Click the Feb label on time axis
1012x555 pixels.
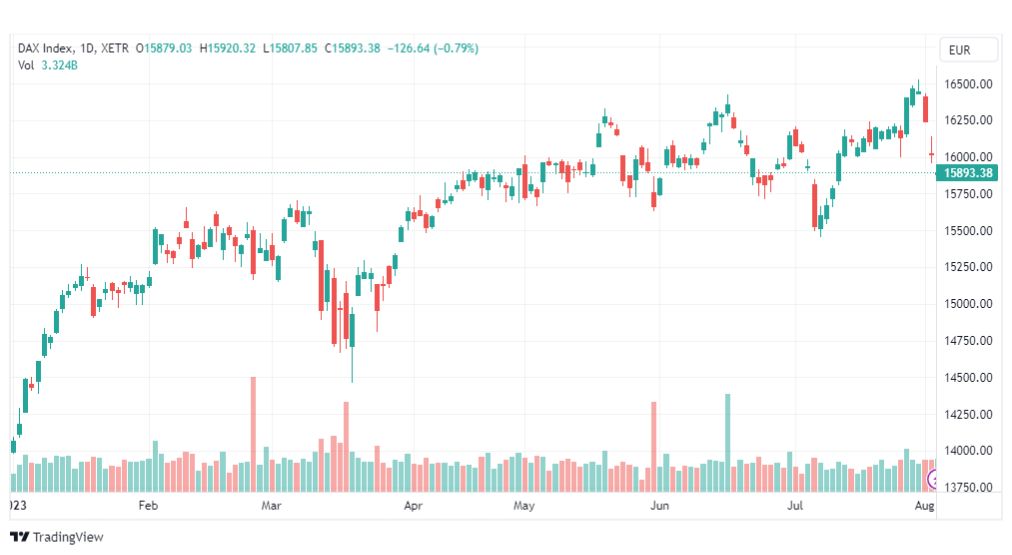(148, 507)
